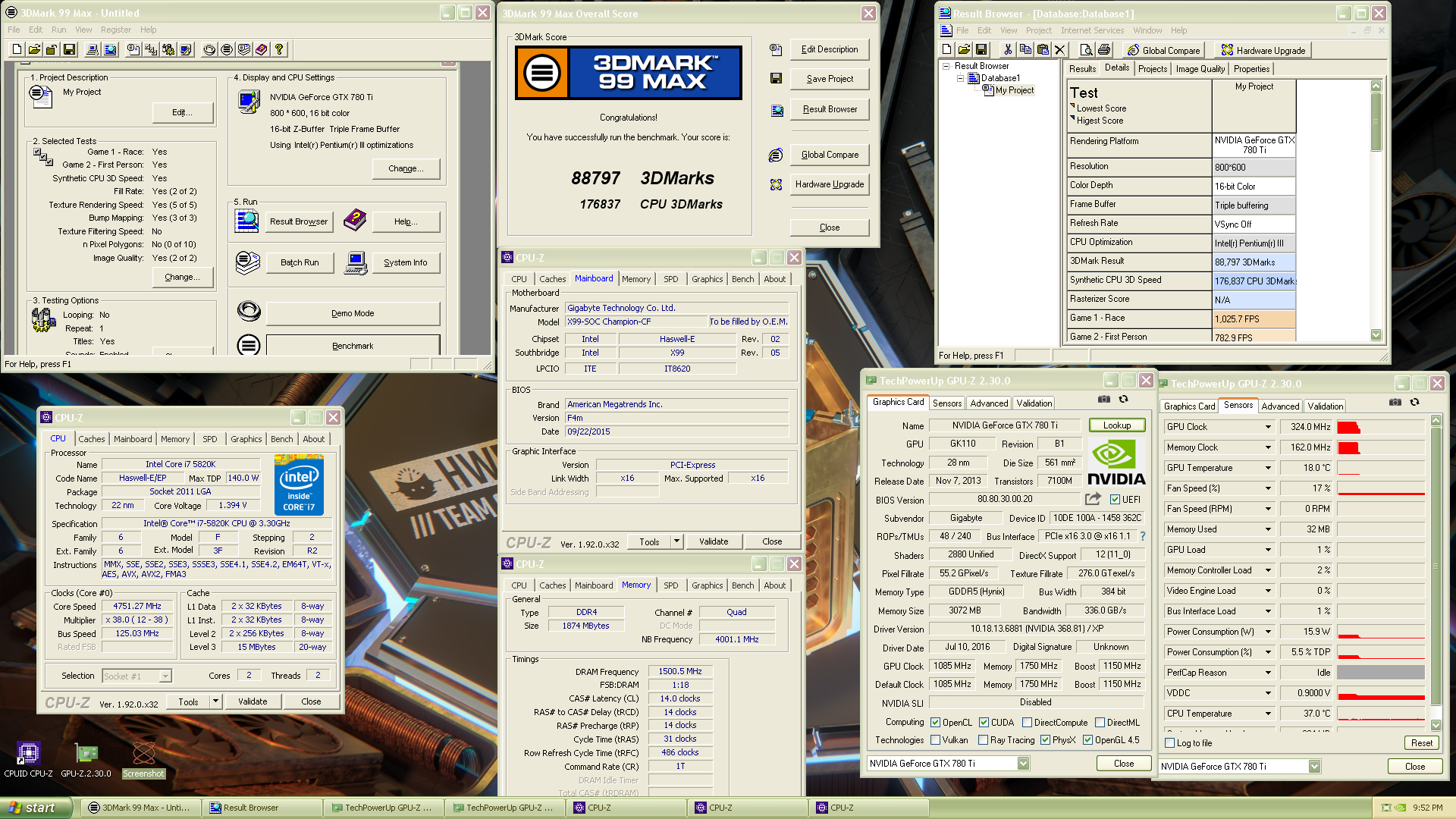Viewport: 1456px width, 819px height.
Task: Toggle UEFI checkbox in GPU-Z
Action: (x=1115, y=500)
